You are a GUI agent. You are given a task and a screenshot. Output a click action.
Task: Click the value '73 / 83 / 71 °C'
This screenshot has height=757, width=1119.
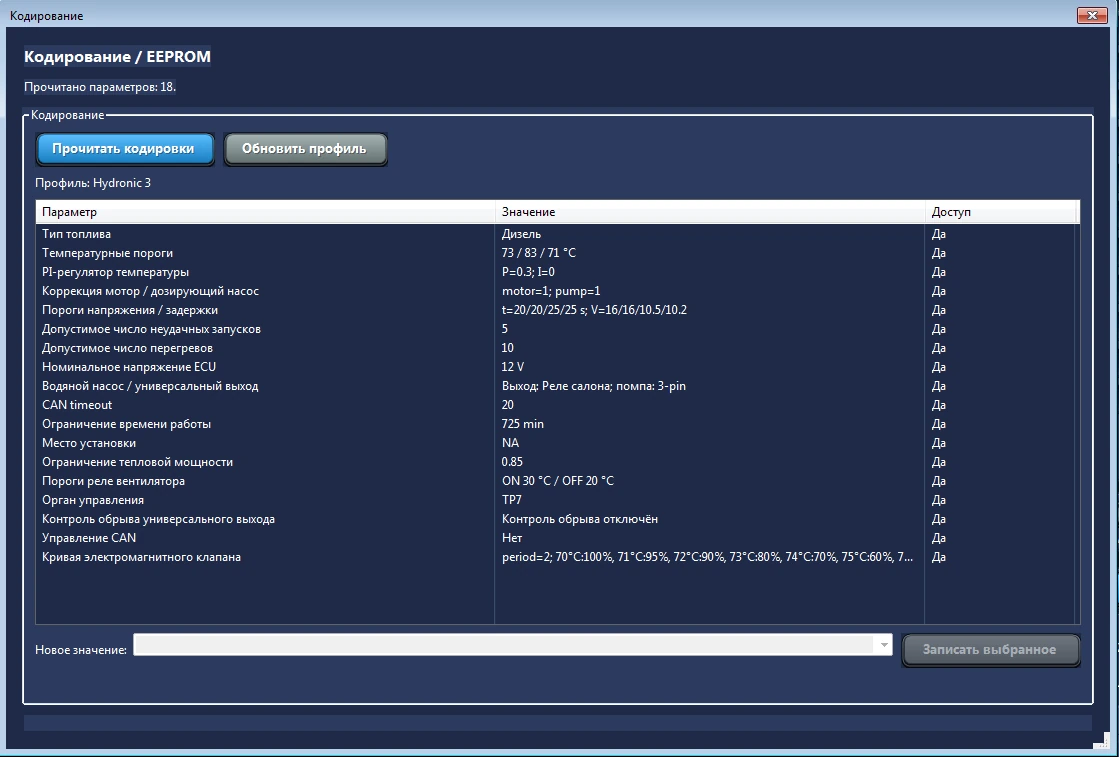pos(539,253)
